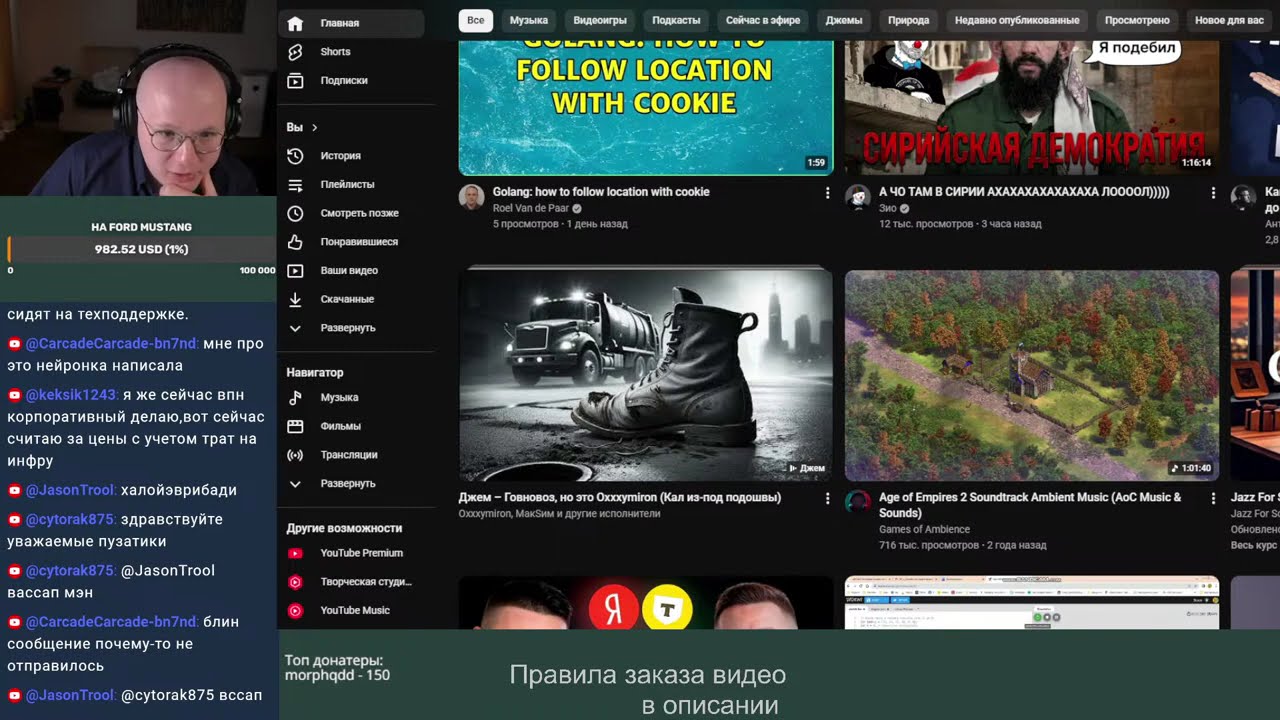The image size is (1280, 720).
Task: Open the Скачанные download arrow icon
Action: tap(295, 299)
